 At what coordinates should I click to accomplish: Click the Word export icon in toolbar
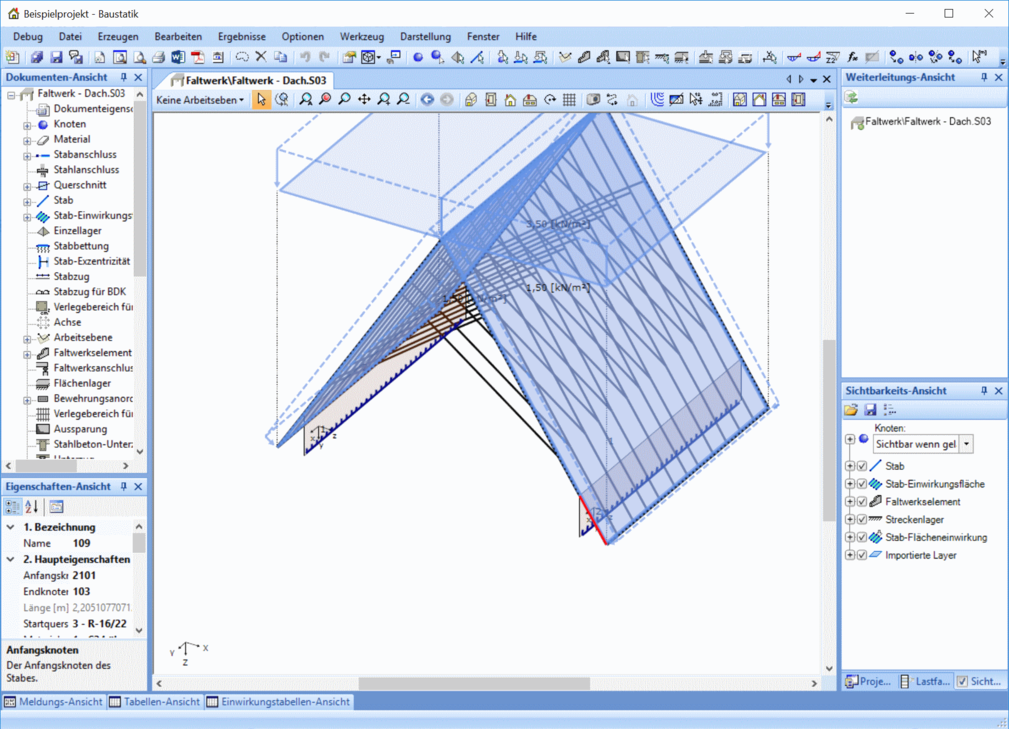[x=178, y=58]
